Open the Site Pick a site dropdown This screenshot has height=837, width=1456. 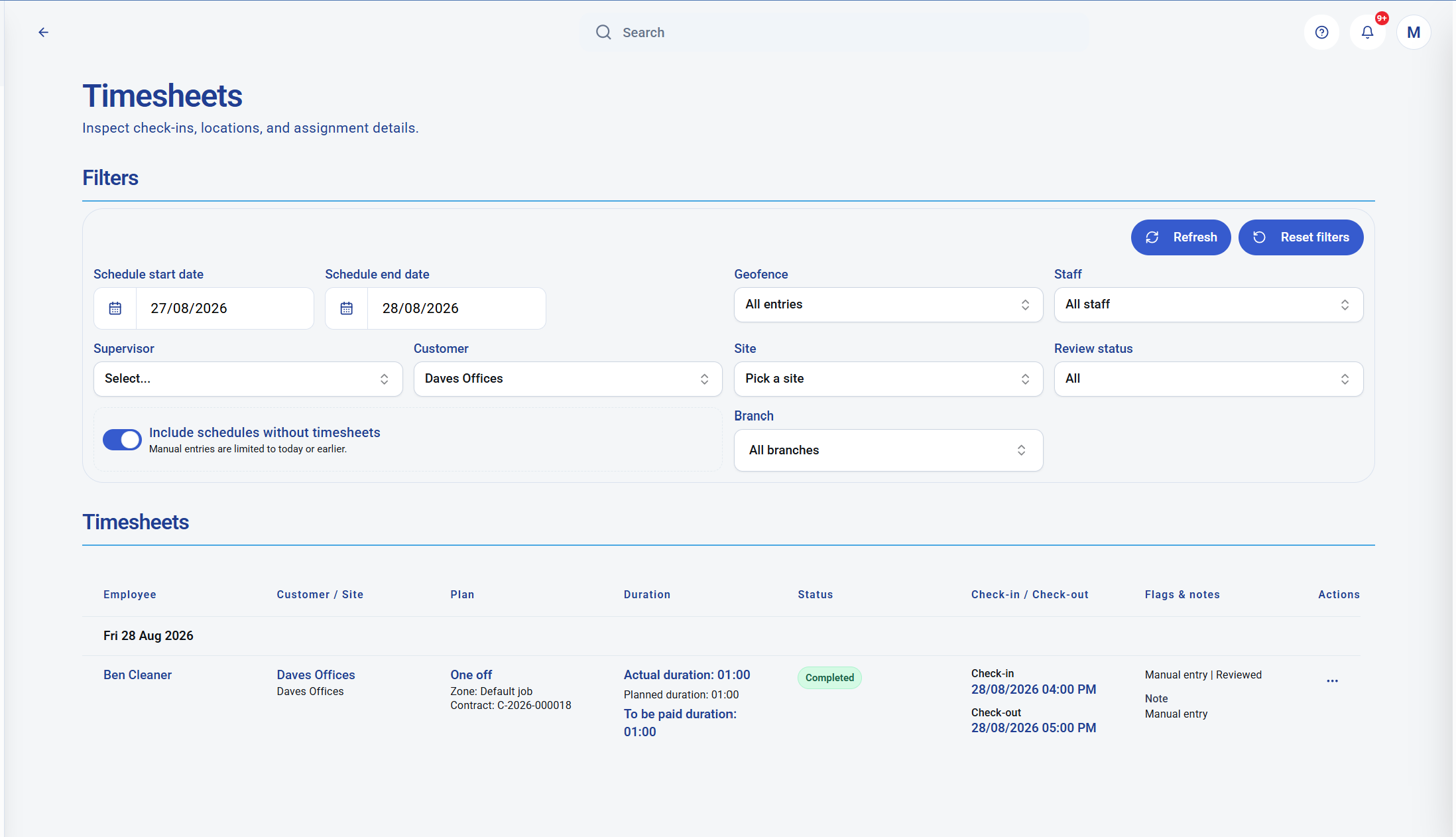click(x=888, y=379)
